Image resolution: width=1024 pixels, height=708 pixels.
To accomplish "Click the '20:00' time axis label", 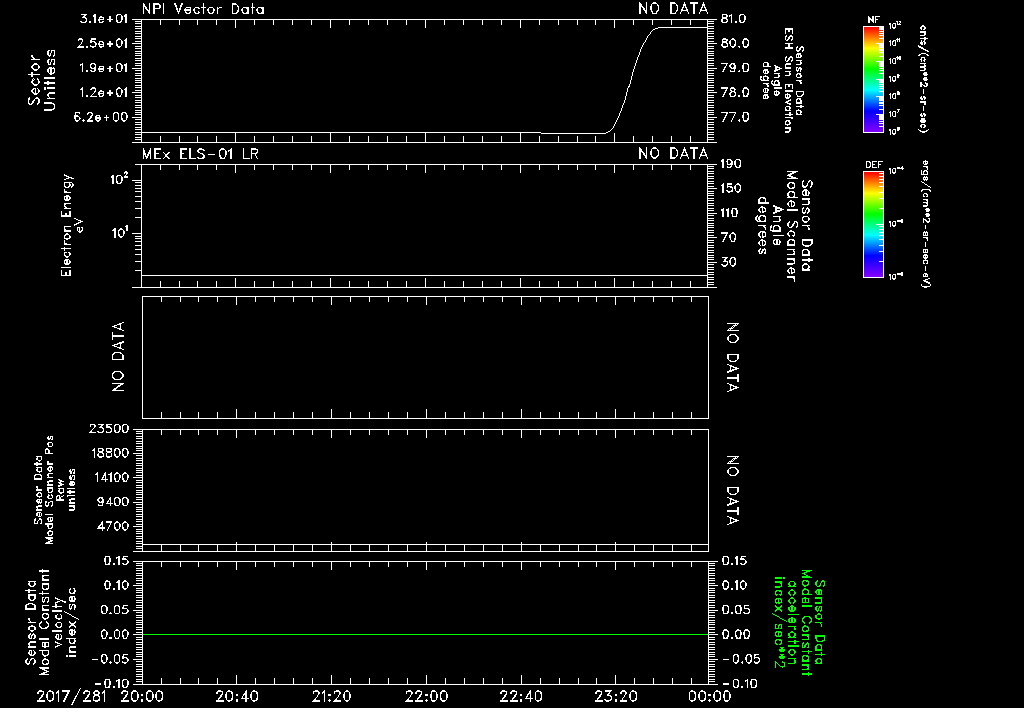I will click(142, 696).
